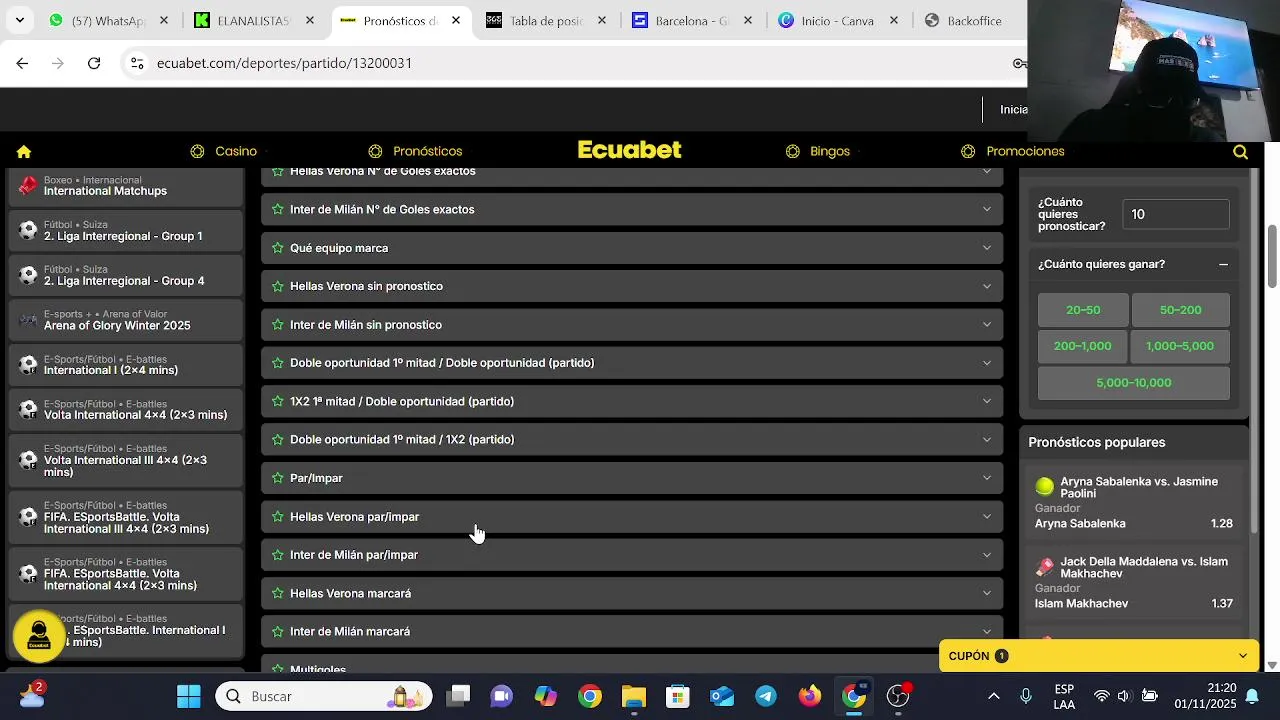Open the browser tab search dropdown
The image size is (1280, 720).
point(19,20)
